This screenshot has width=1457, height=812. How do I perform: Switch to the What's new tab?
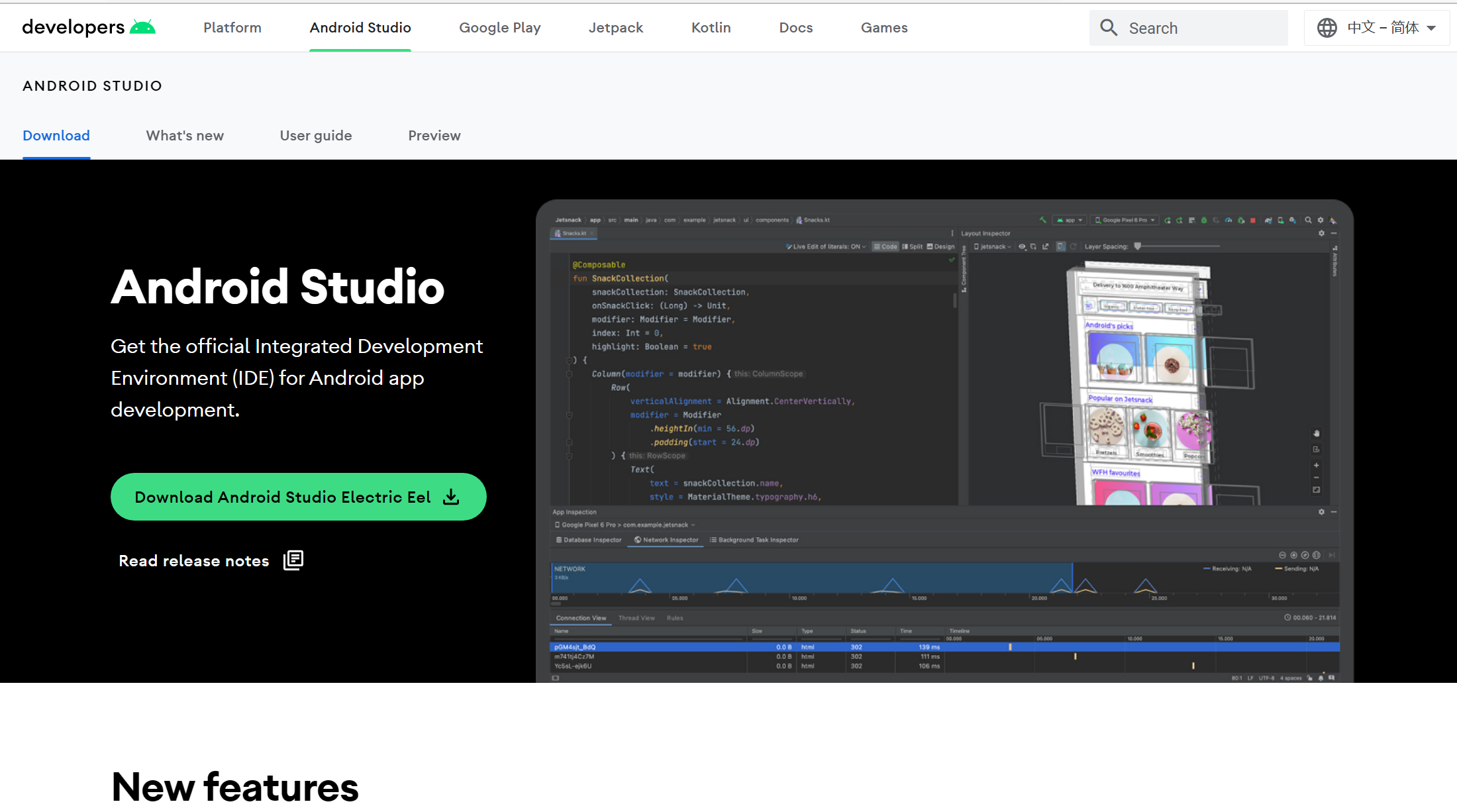pyautogui.click(x=185, y=136)
